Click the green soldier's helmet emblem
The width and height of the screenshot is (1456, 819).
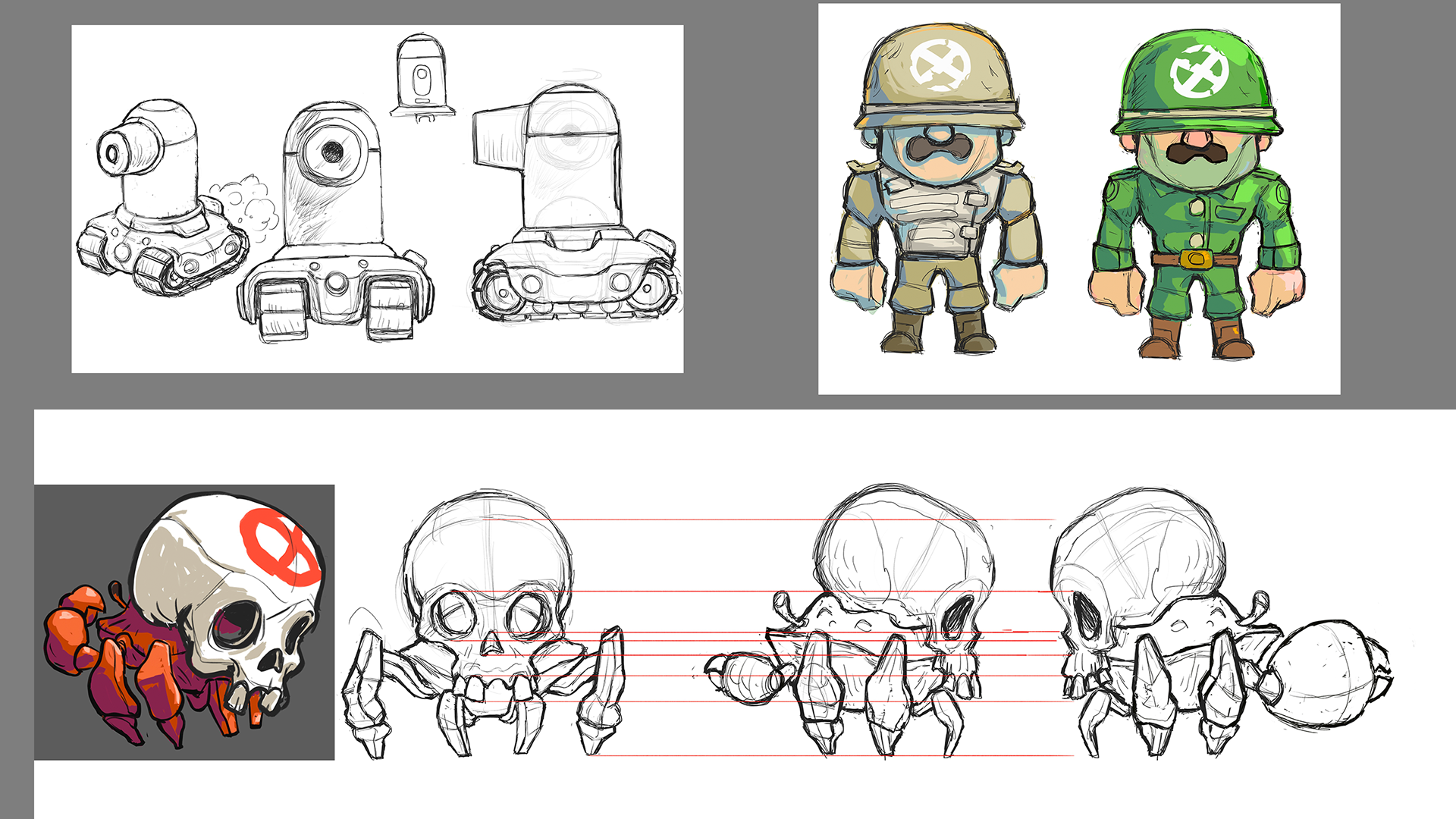pyautogui.click(x=1199, y=72)
